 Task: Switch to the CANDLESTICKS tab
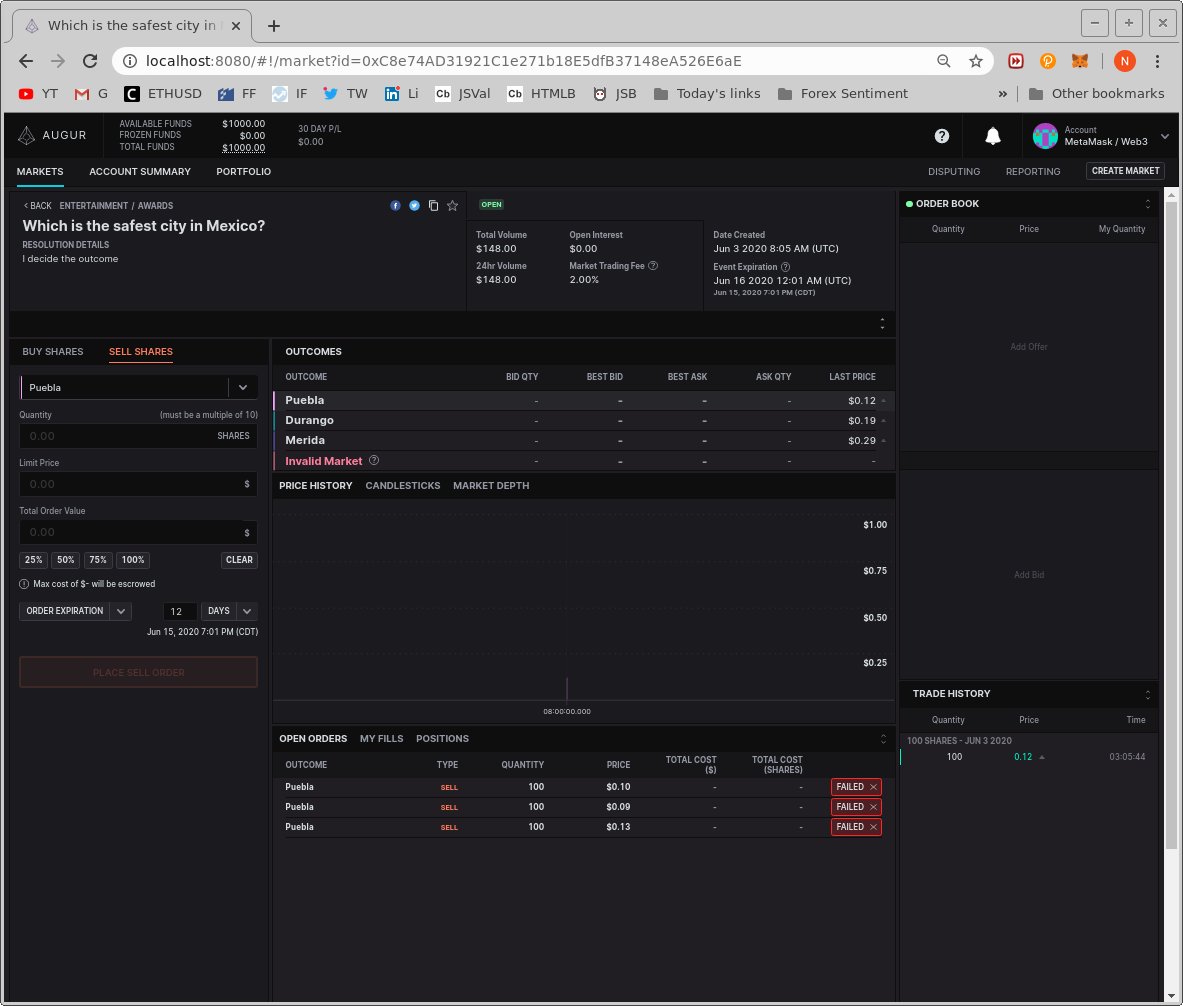pyautogui.click(x=403, y=485)
